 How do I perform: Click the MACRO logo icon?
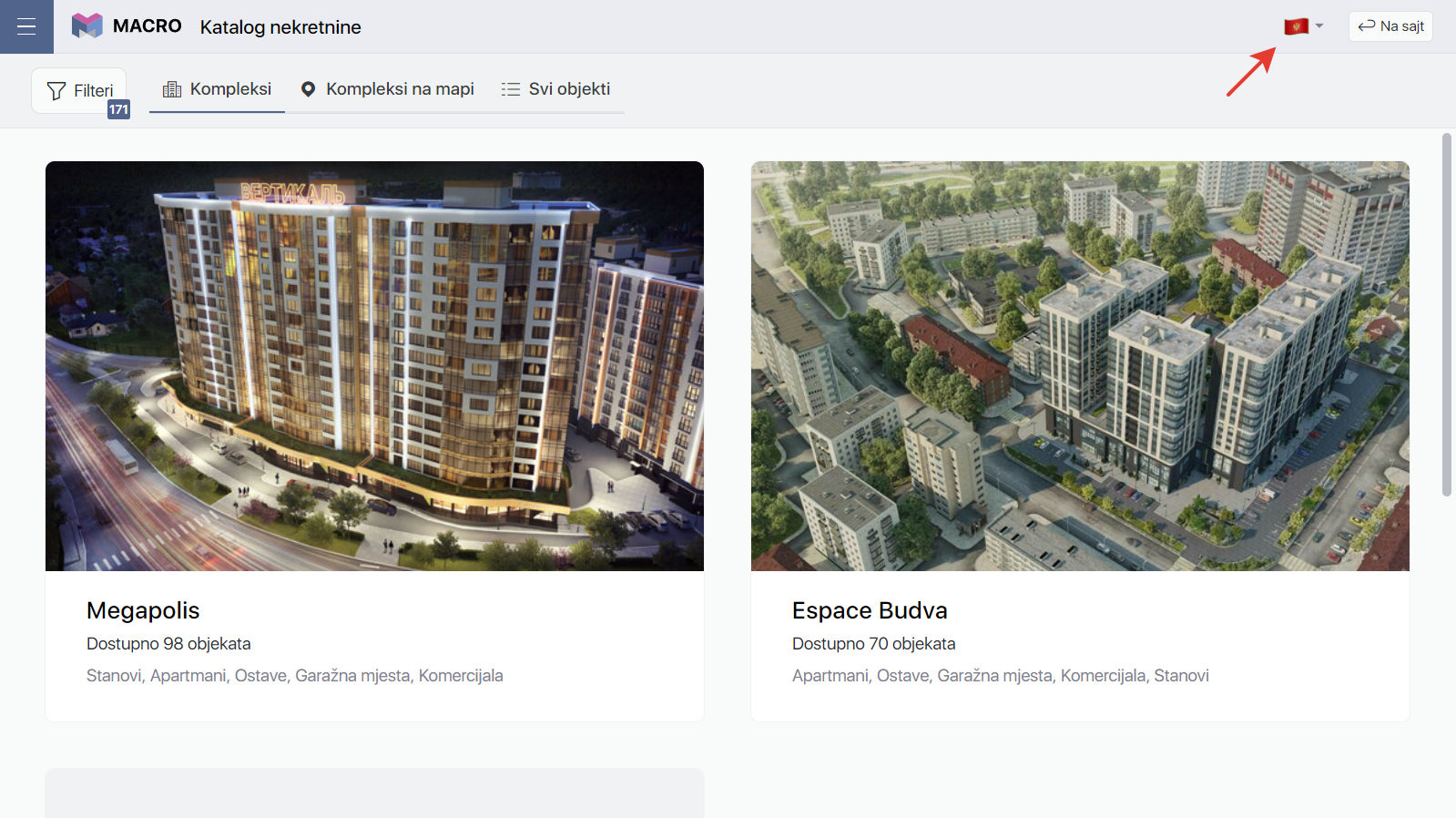pos(87,26)
